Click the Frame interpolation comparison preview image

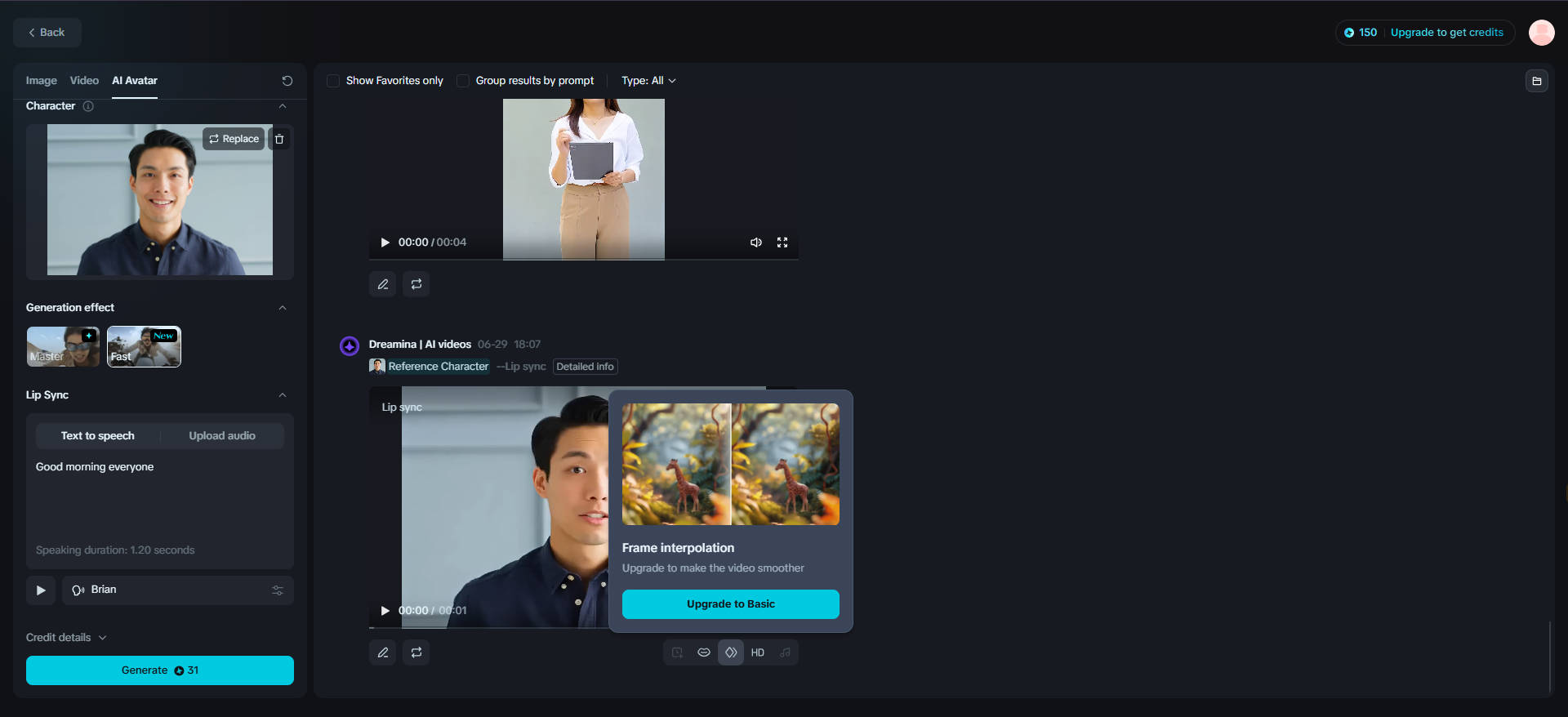[x=731, y=465]
